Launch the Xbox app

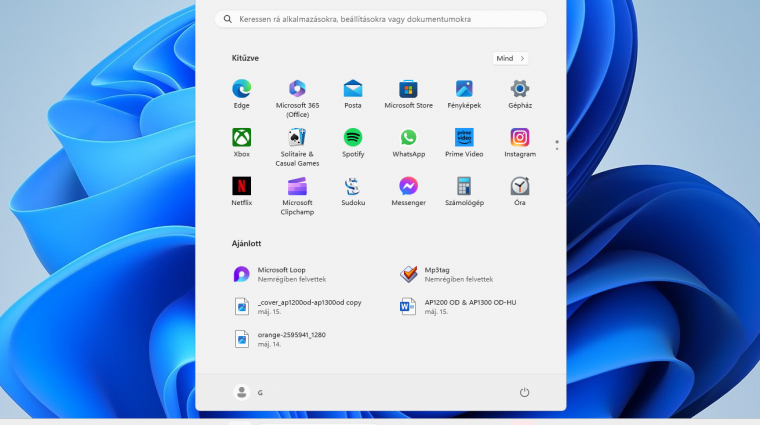click(241, 143)
